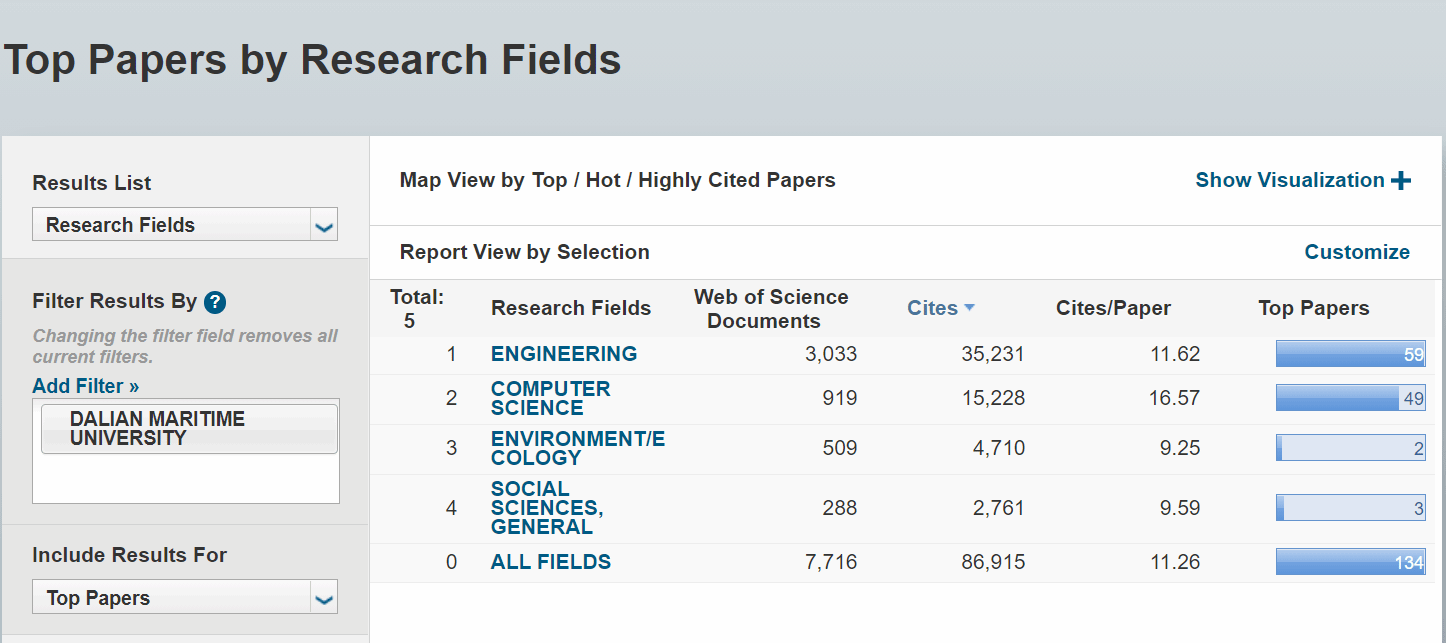Select the ENVIRONMENT/ECOLOGY field link
The width and height of the screenshot is (1446, 643).
[577, 448]
